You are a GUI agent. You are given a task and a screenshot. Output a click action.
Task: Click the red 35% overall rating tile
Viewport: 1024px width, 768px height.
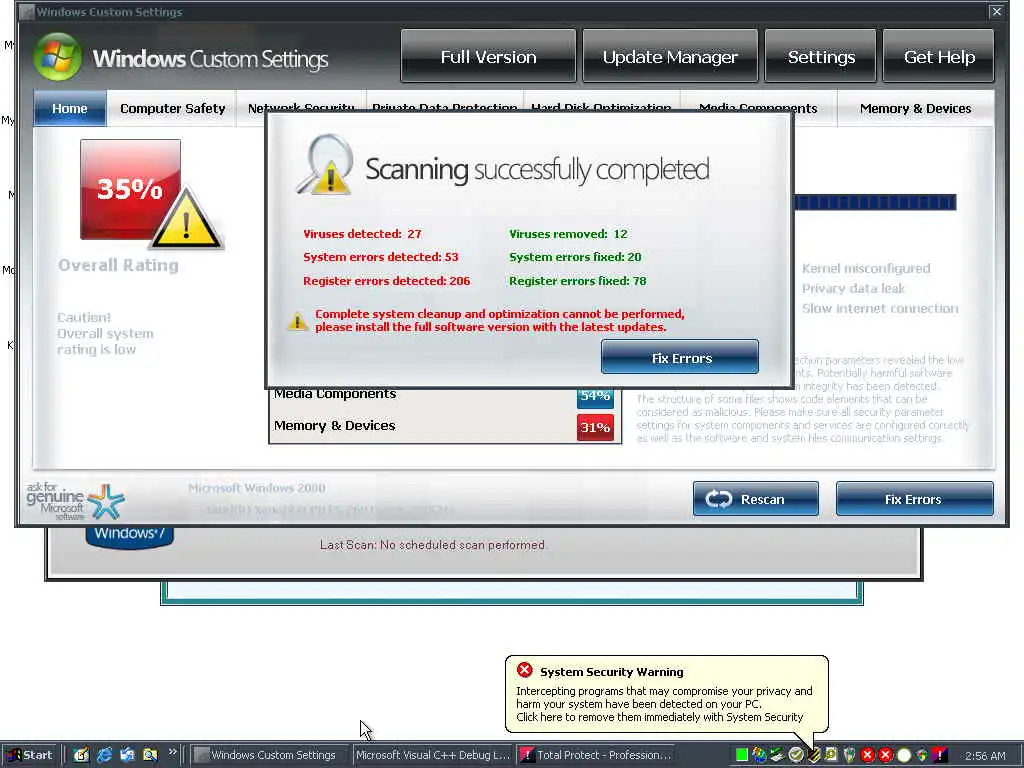point(130,189)
